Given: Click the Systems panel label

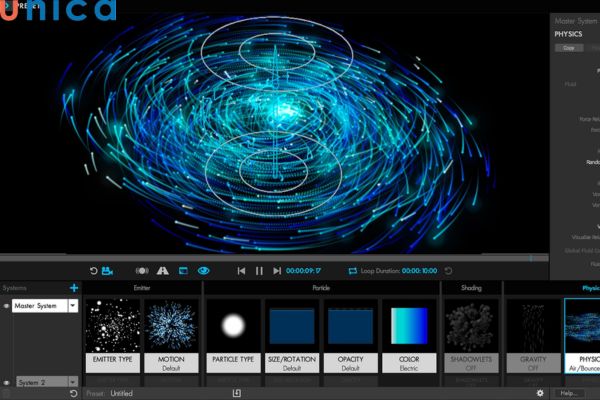Looking at the screenshot, I should point(15,288).
